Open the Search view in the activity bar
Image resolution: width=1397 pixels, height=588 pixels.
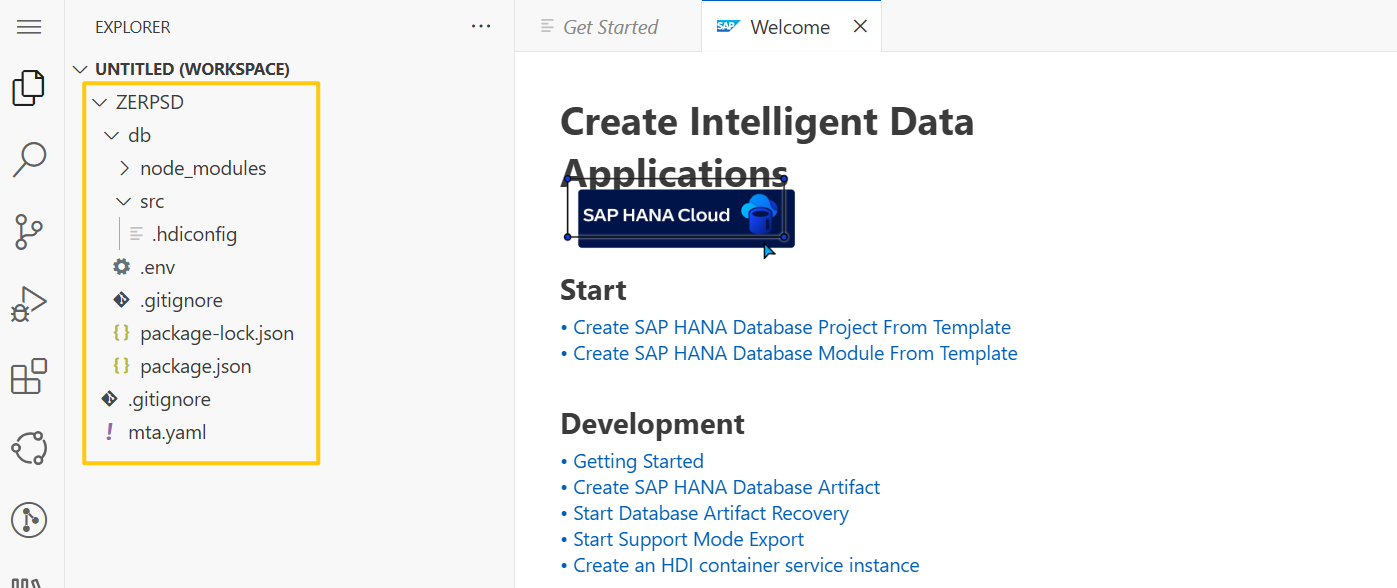click(x=29, y=160)
